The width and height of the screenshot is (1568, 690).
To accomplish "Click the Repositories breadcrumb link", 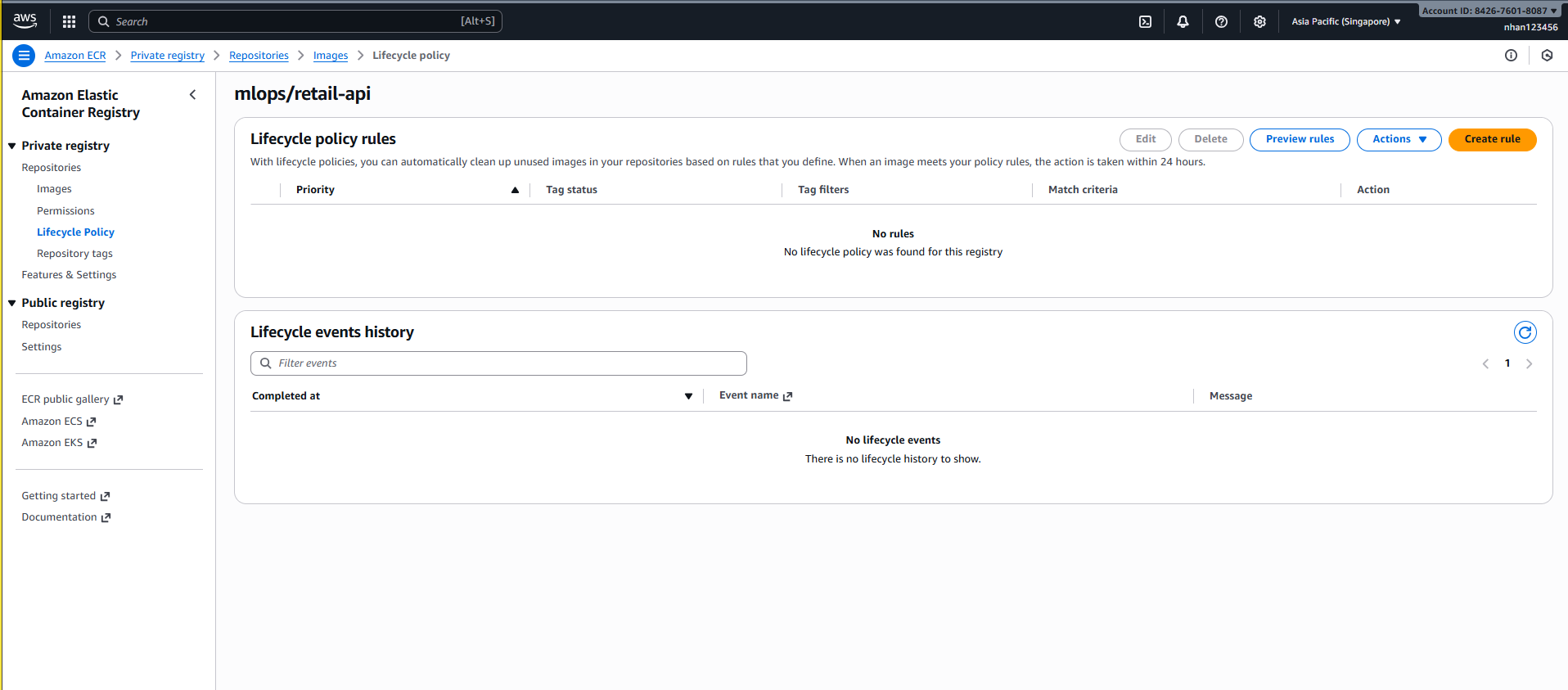I will click(x=259, y=56).
